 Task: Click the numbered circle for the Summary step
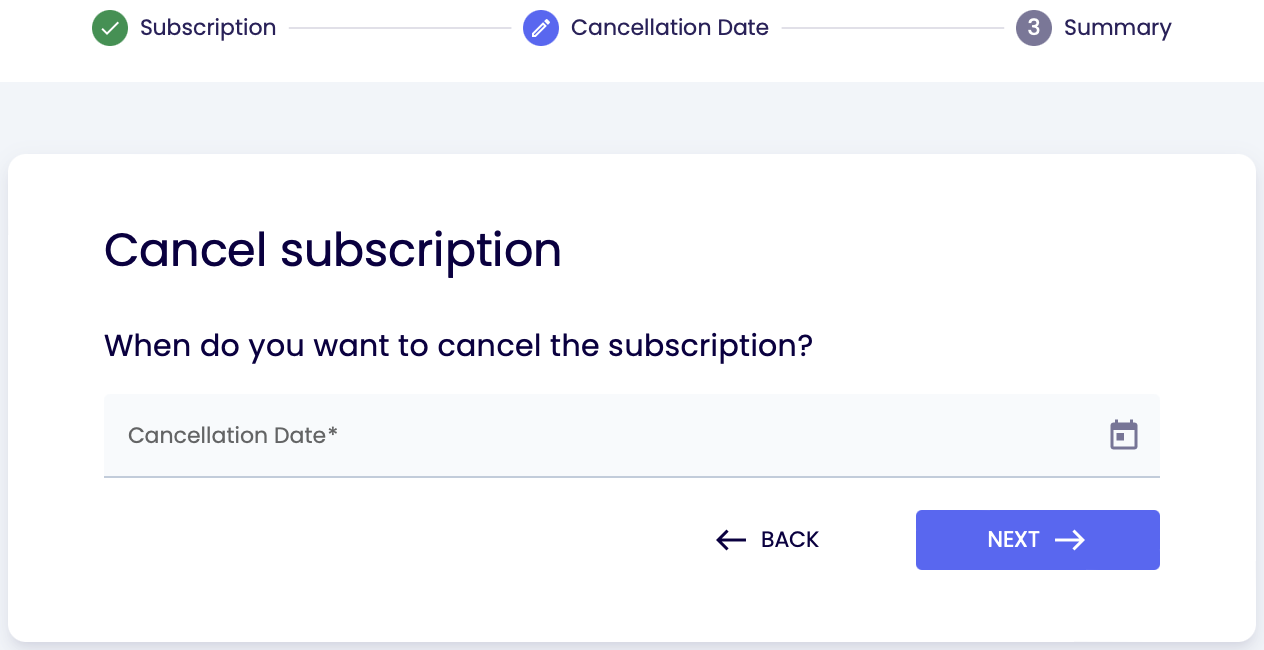[1033, 28]
